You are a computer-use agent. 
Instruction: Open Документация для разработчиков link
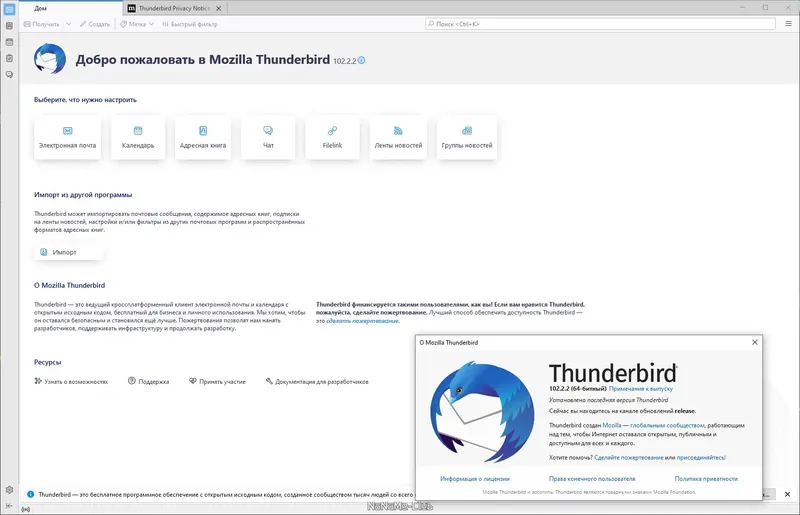point(317,381)
